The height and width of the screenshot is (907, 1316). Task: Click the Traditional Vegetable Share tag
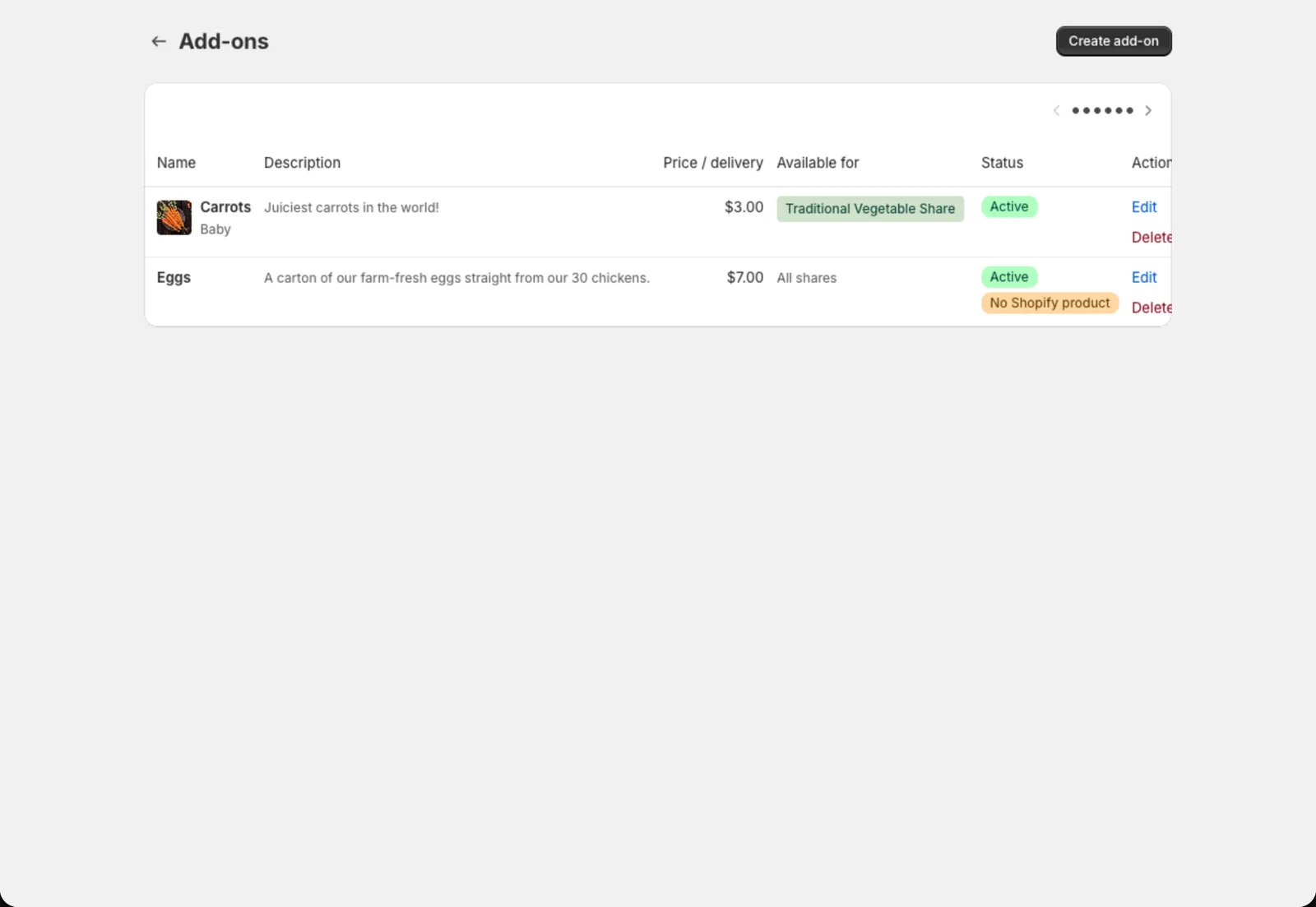[870, 209]
